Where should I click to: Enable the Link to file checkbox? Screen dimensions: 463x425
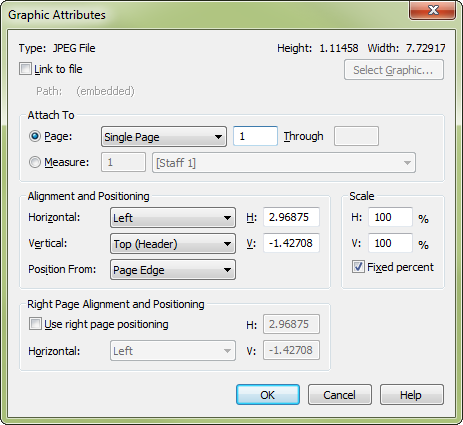click(25, 69)
